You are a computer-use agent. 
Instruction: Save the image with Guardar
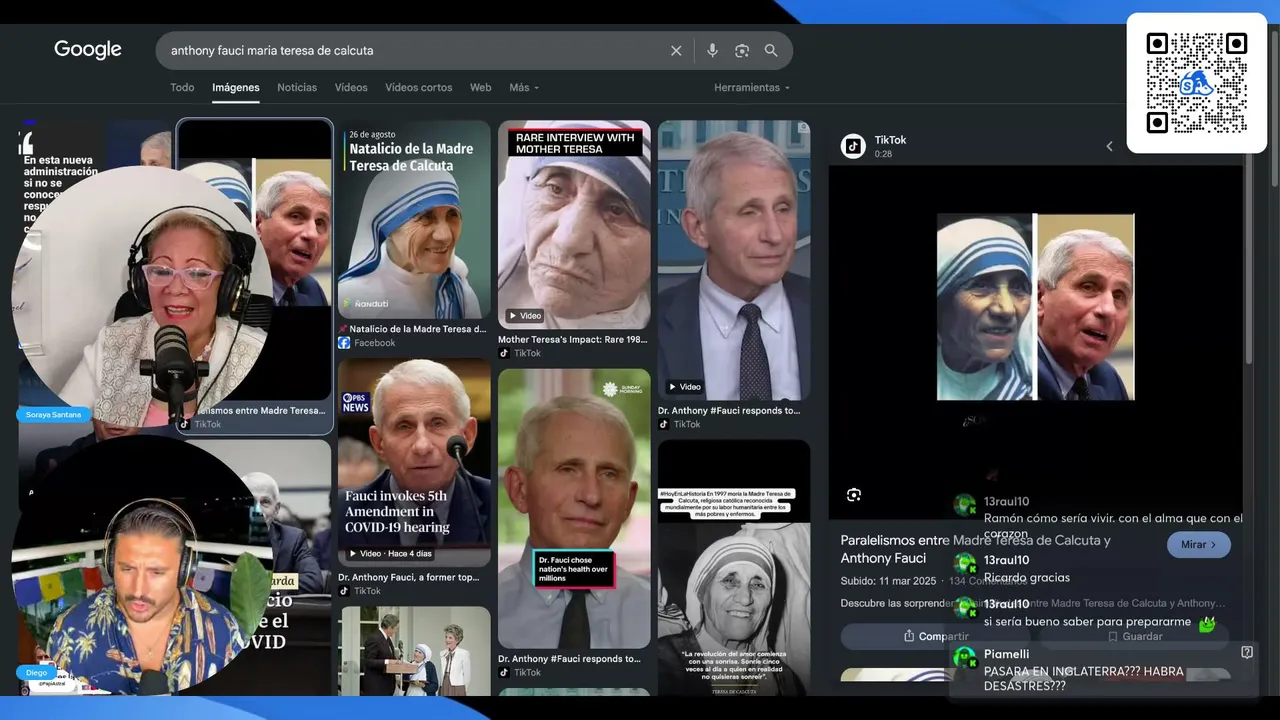1135,636
